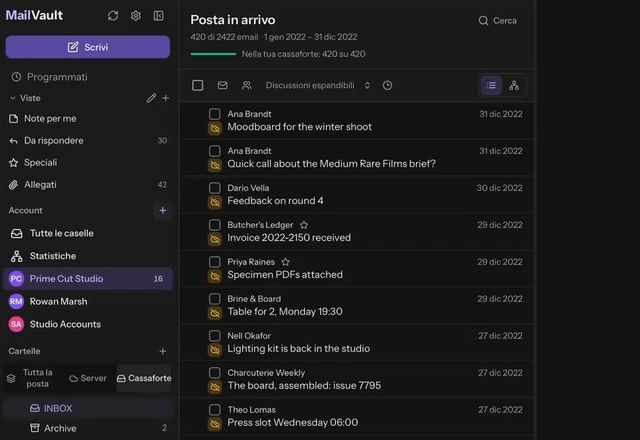Collapse the Viste section chevron
Viewport: 640px width, 440px height.
[x=13, y=98]
